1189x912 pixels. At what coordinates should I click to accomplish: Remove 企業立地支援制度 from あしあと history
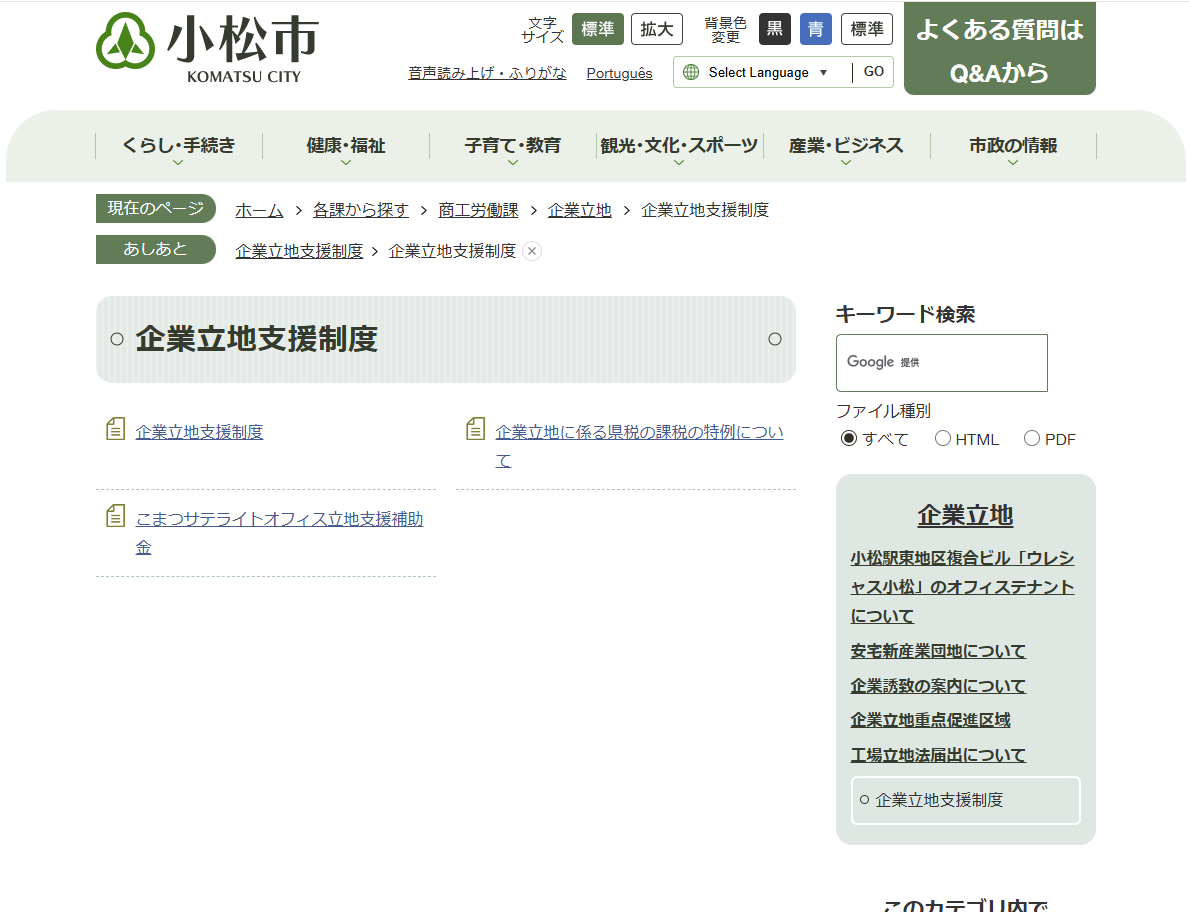pyautogui.click(x=532, y=251)
